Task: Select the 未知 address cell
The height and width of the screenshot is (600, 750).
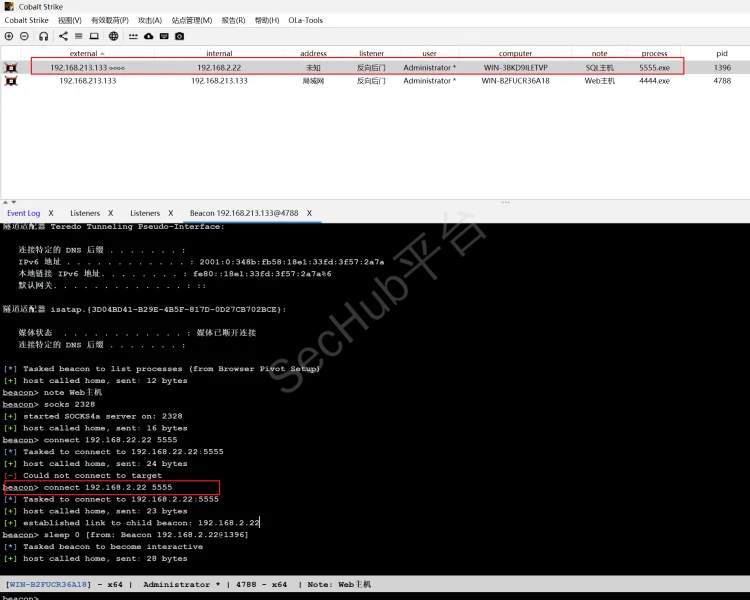Action: coord(313,67)
